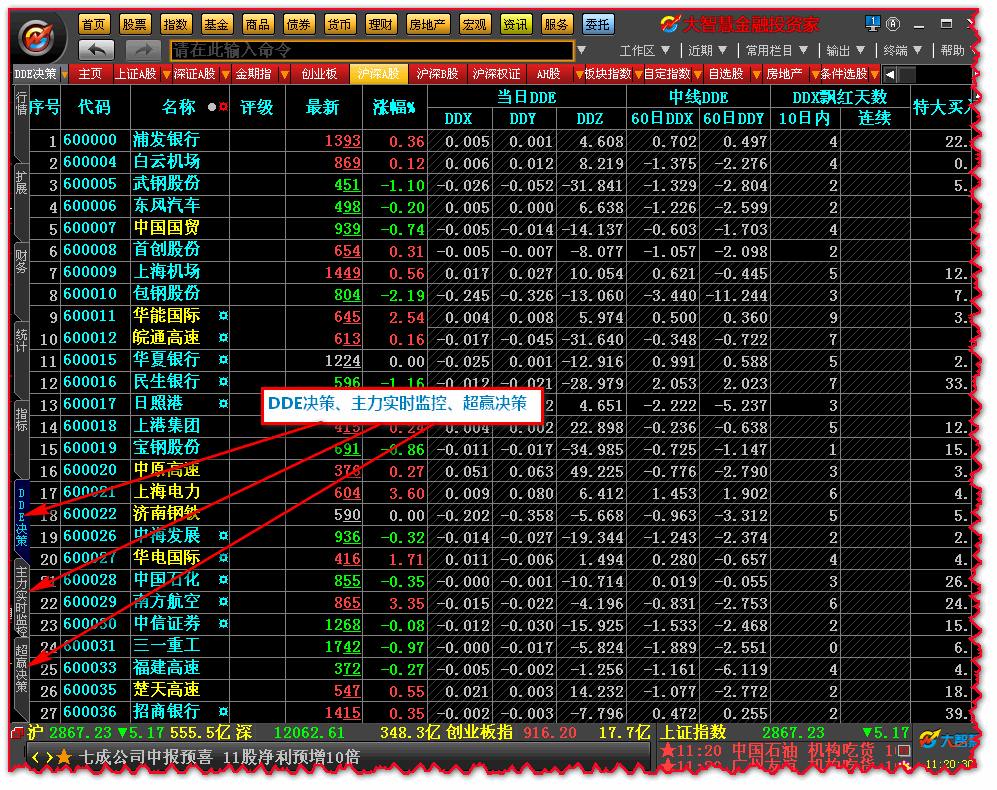Expand the dropdown arrow after 条件选股
Screen dimensions: 997x790
coord(875,74)
